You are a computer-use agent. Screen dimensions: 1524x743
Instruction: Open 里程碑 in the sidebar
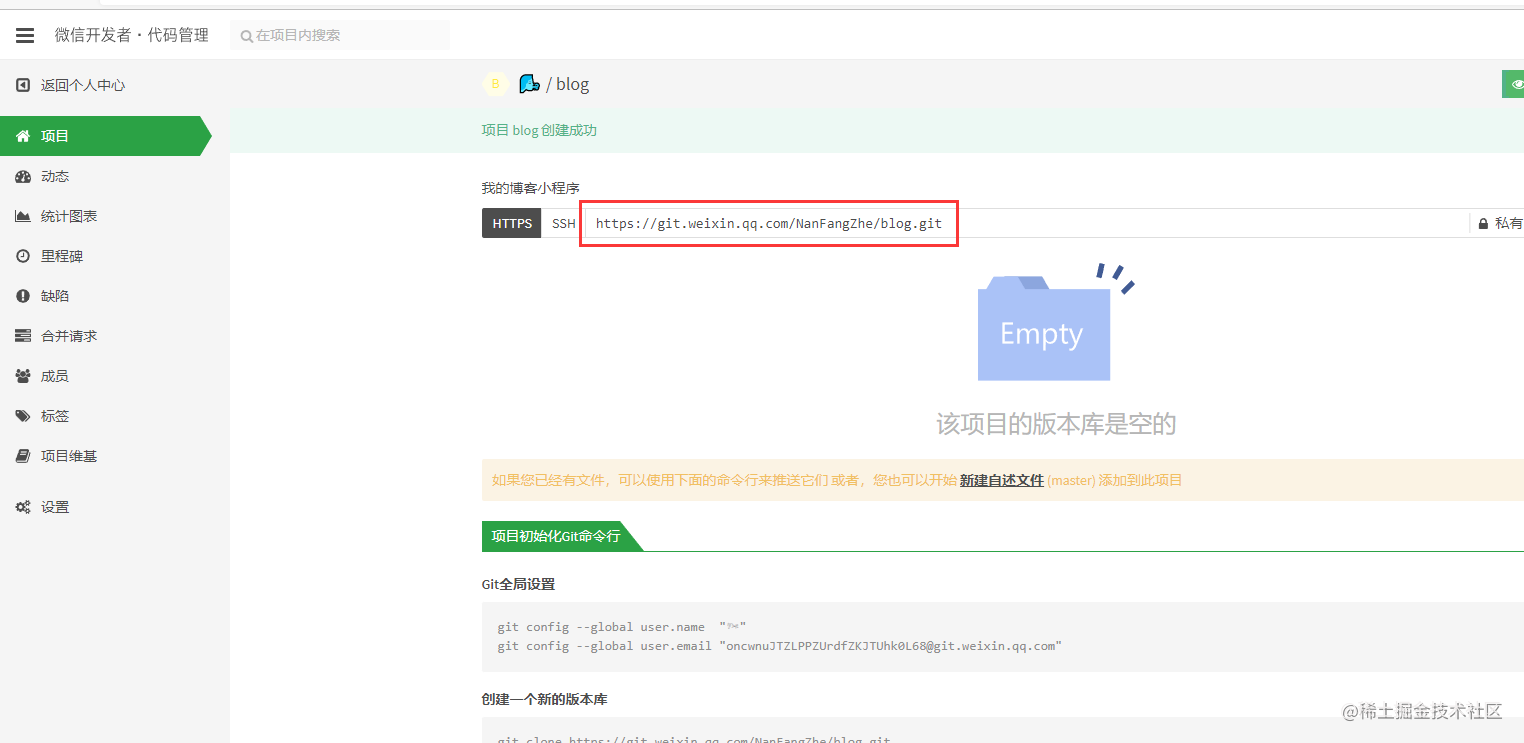62,256
